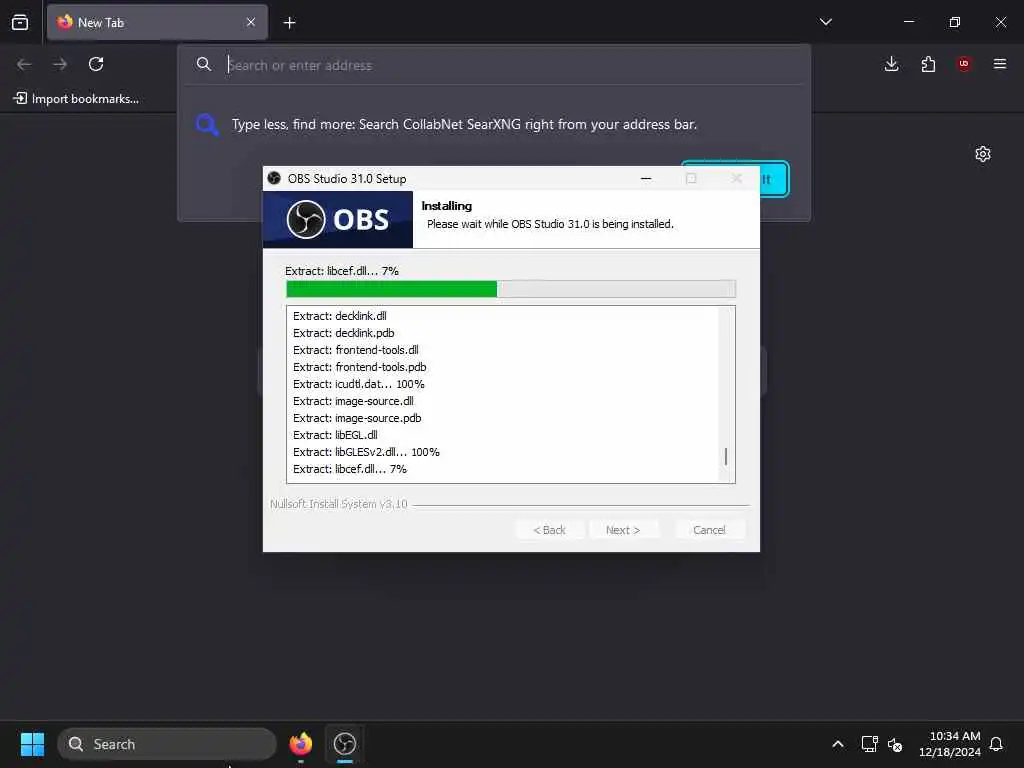Go back one page in Firefox
This screenshot has width=1024, height=768.
pos(24,64)
